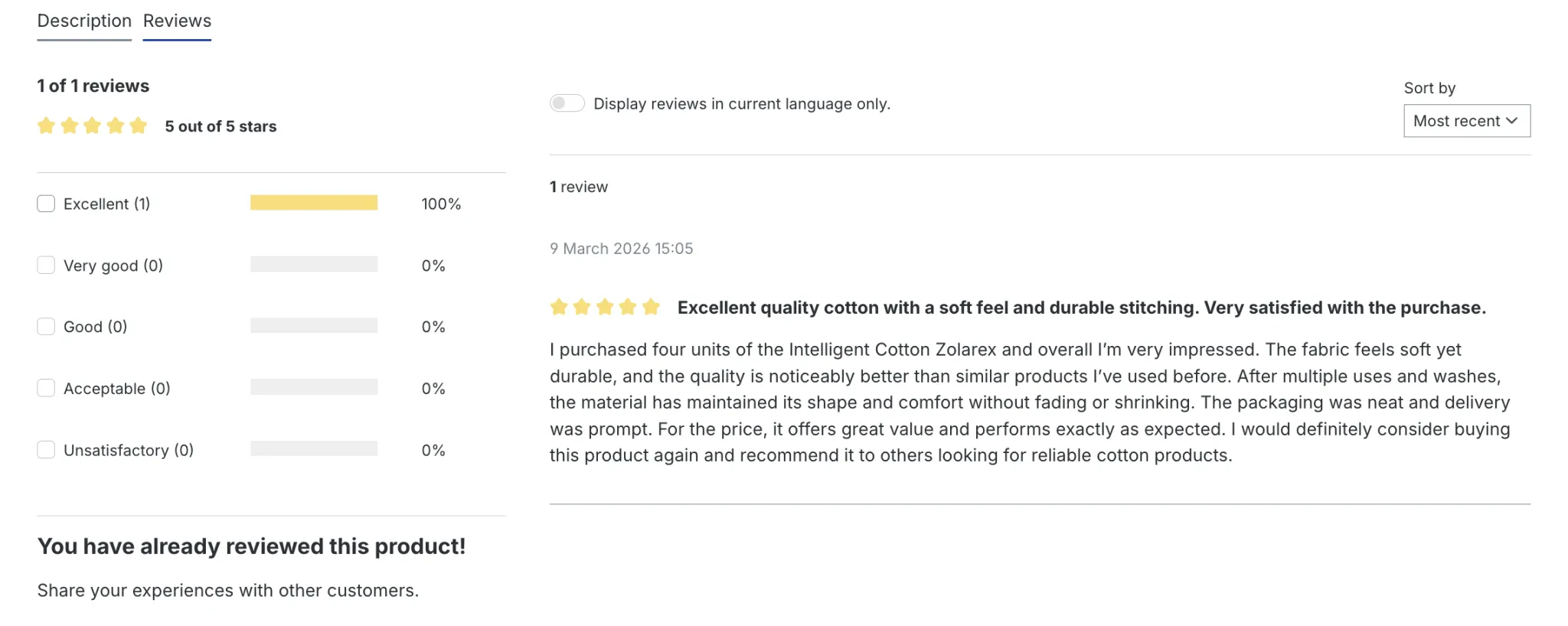Click fifth star of the overall rating summary
1568x626 pixels.
[138, 126]
